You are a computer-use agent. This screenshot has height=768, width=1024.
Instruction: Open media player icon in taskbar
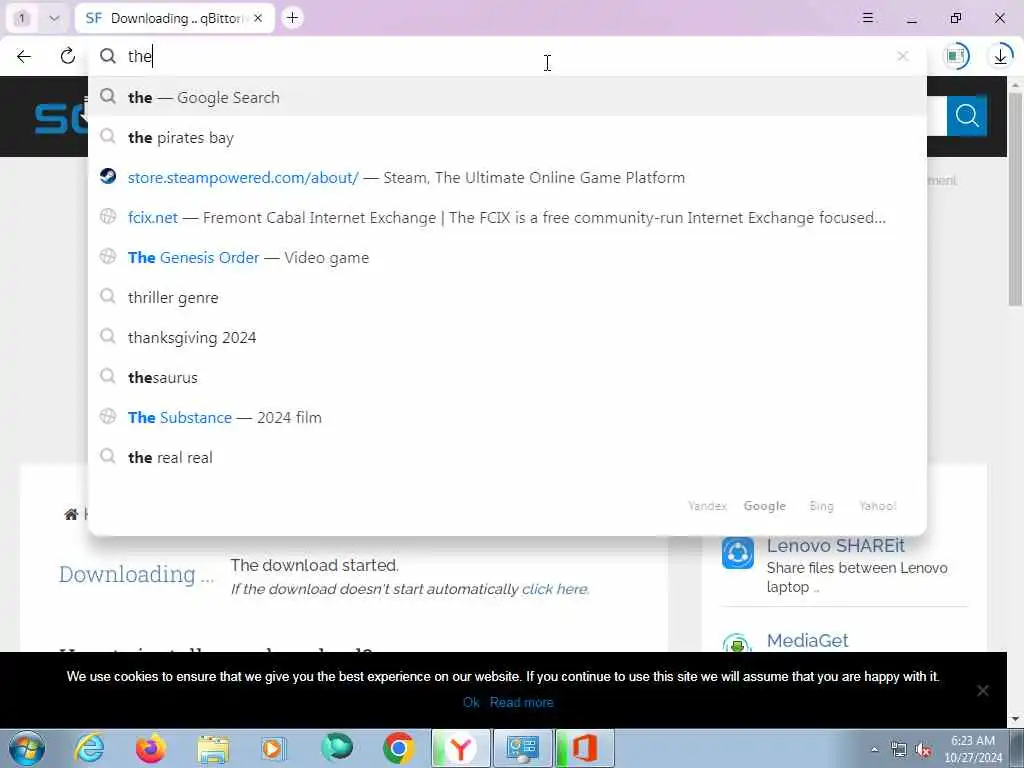click(274, 748)
